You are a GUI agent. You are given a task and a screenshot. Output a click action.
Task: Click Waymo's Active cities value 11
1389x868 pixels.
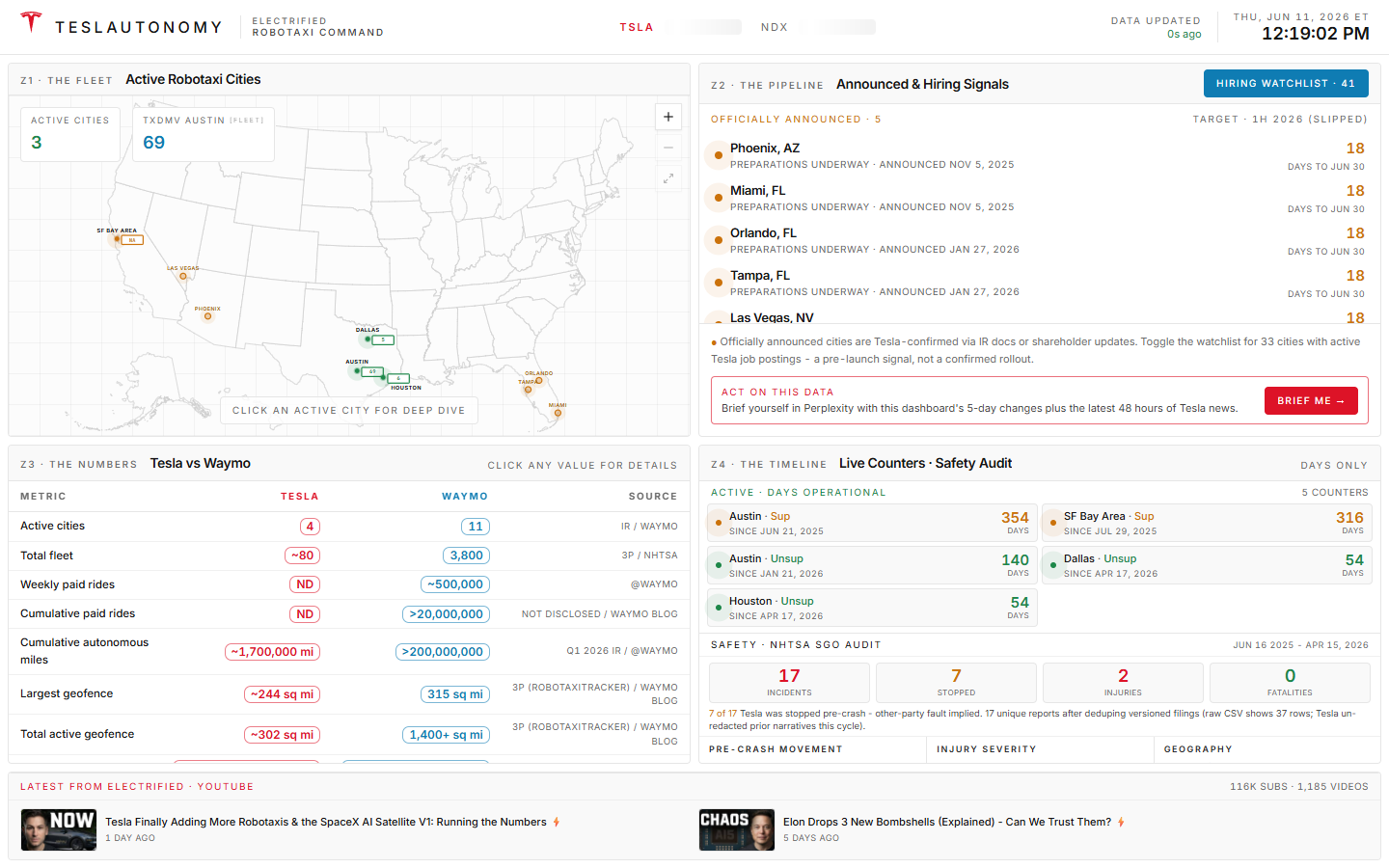[x=476, y=527]
